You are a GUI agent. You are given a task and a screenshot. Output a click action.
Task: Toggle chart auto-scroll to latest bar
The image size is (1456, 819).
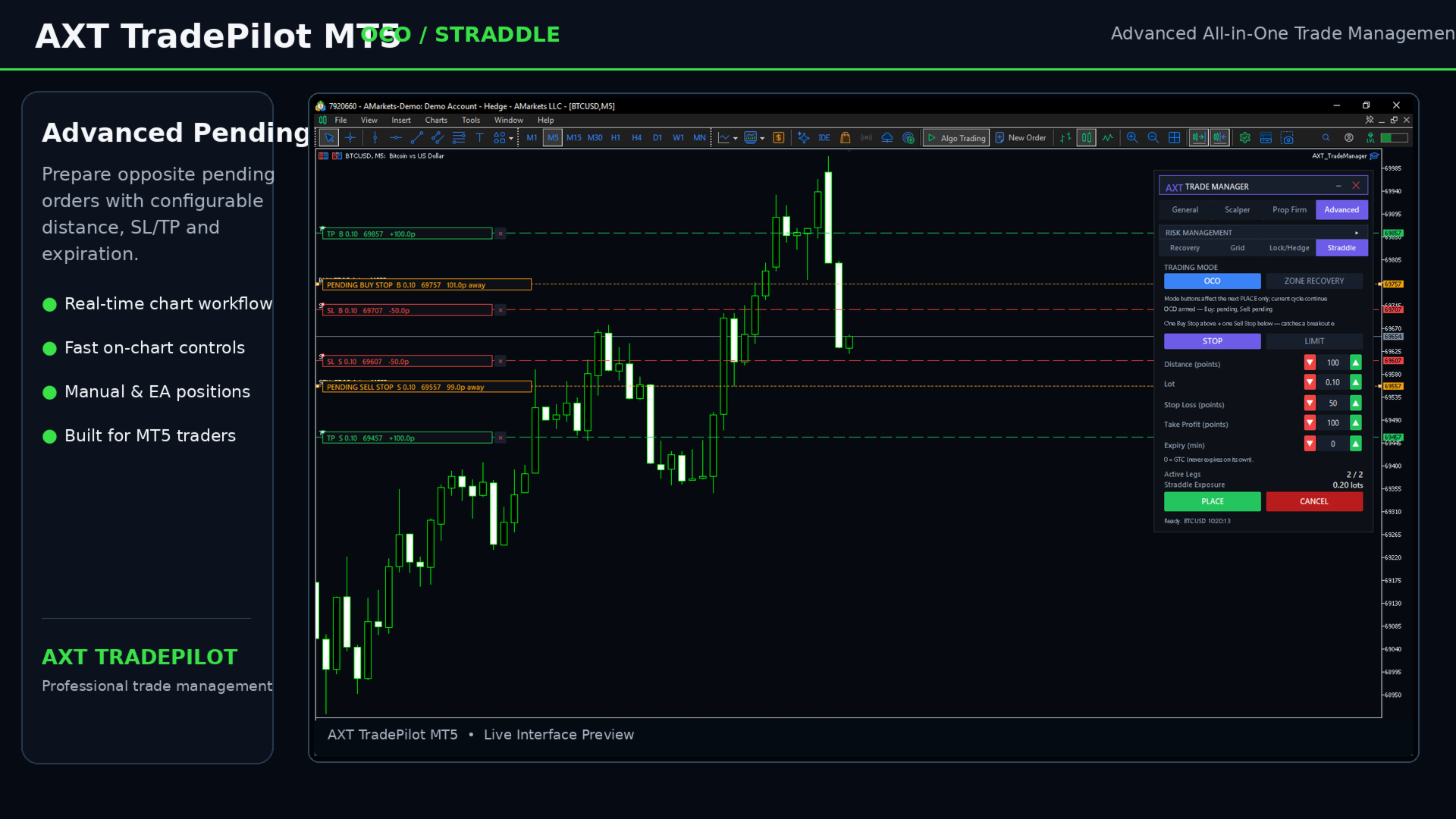1199,138
